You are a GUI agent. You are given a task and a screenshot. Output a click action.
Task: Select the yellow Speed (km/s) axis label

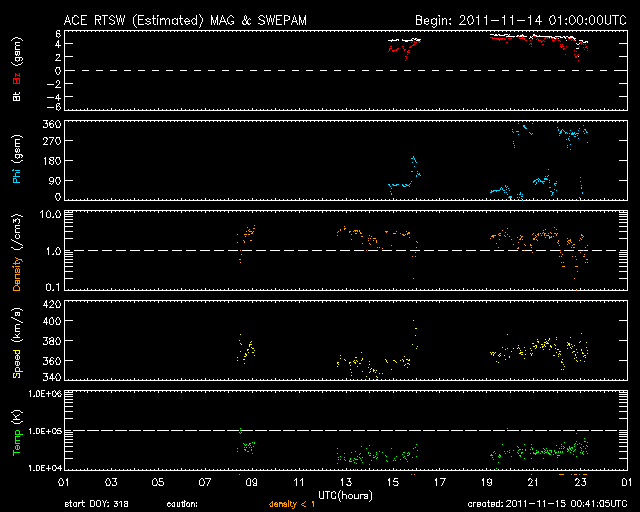point(17,343)
